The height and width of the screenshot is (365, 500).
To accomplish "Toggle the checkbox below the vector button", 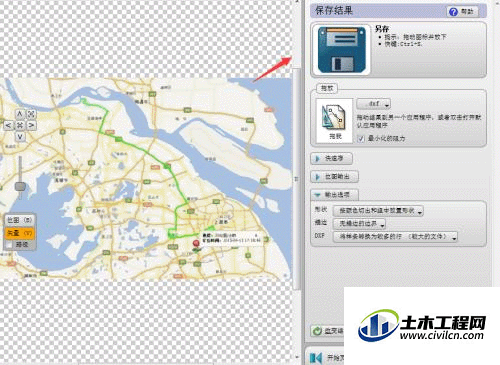I will click(x=9, y=245).
